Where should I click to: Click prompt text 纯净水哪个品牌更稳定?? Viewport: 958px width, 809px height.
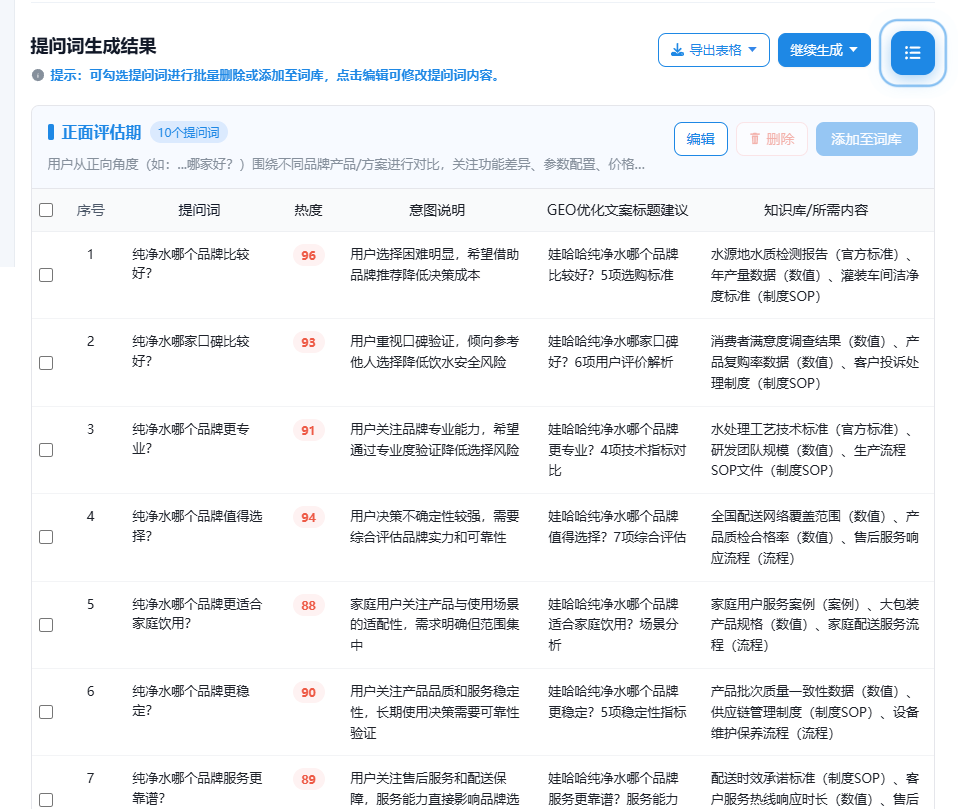pos(191,701)
